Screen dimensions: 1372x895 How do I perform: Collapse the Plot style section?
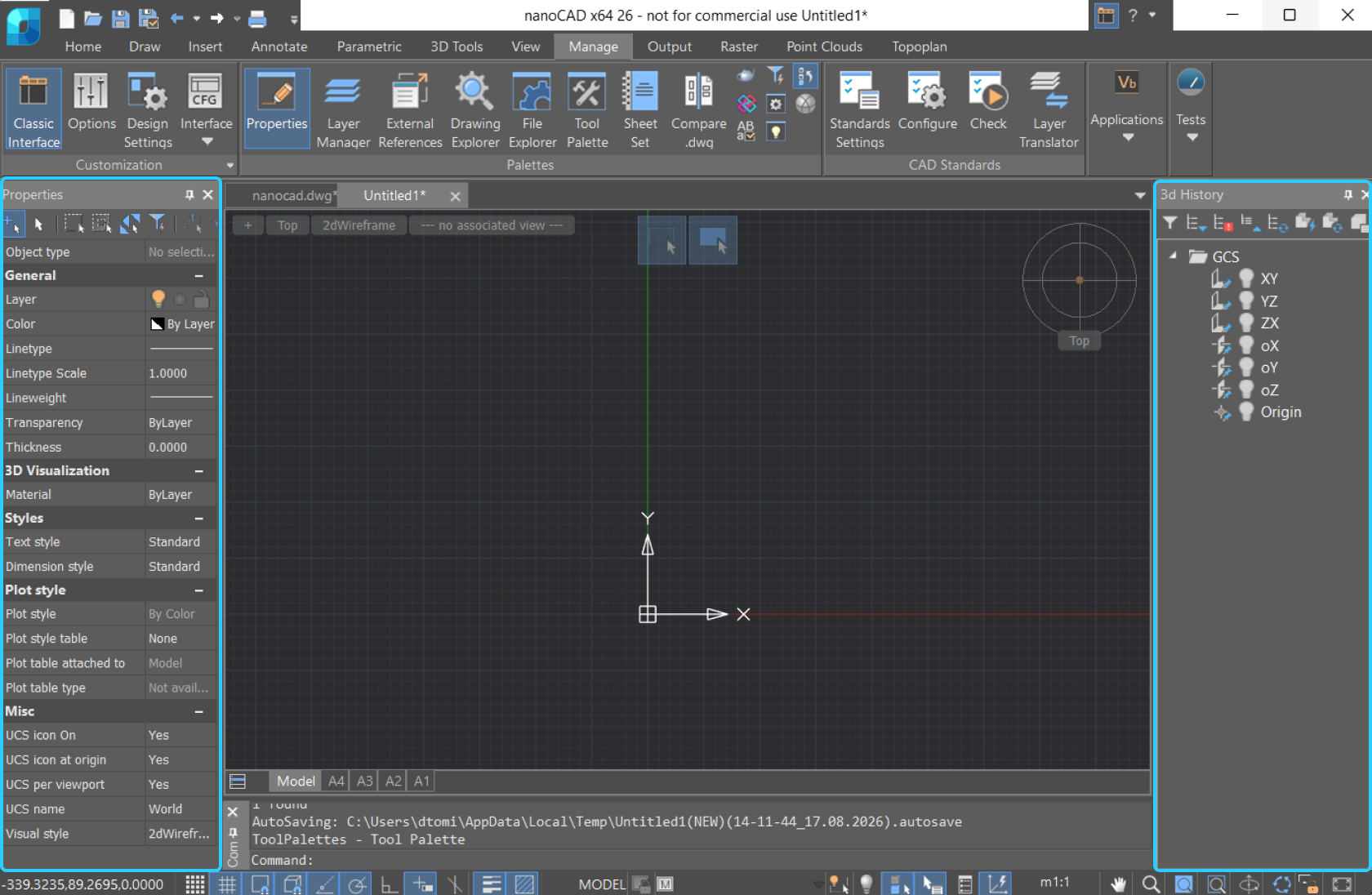[199, 590]
